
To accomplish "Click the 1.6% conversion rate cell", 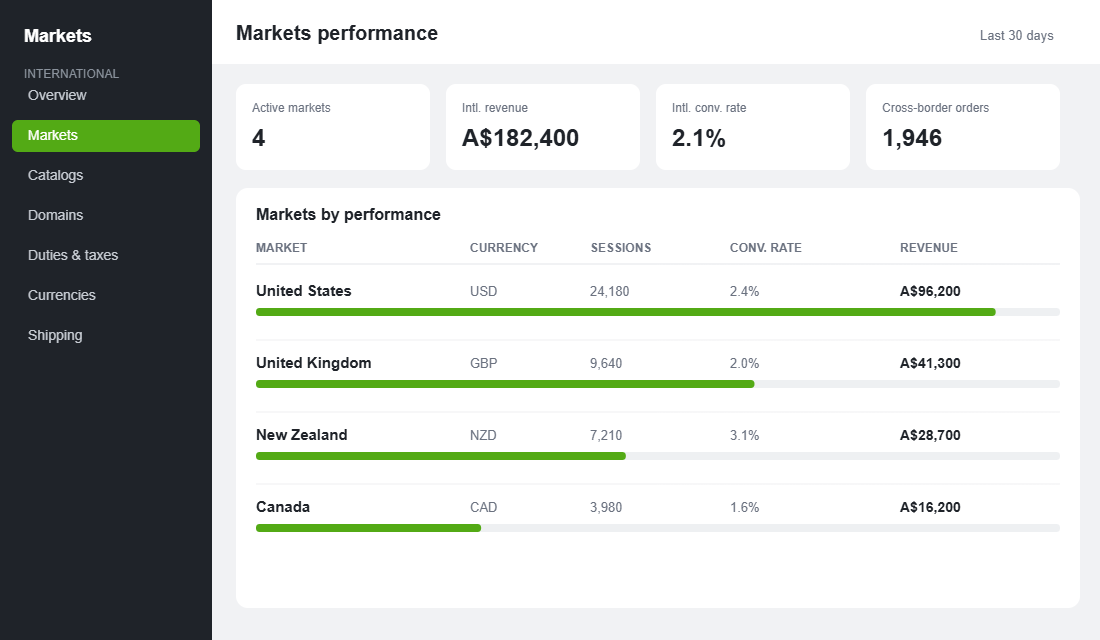I will (x=744, y=507).
